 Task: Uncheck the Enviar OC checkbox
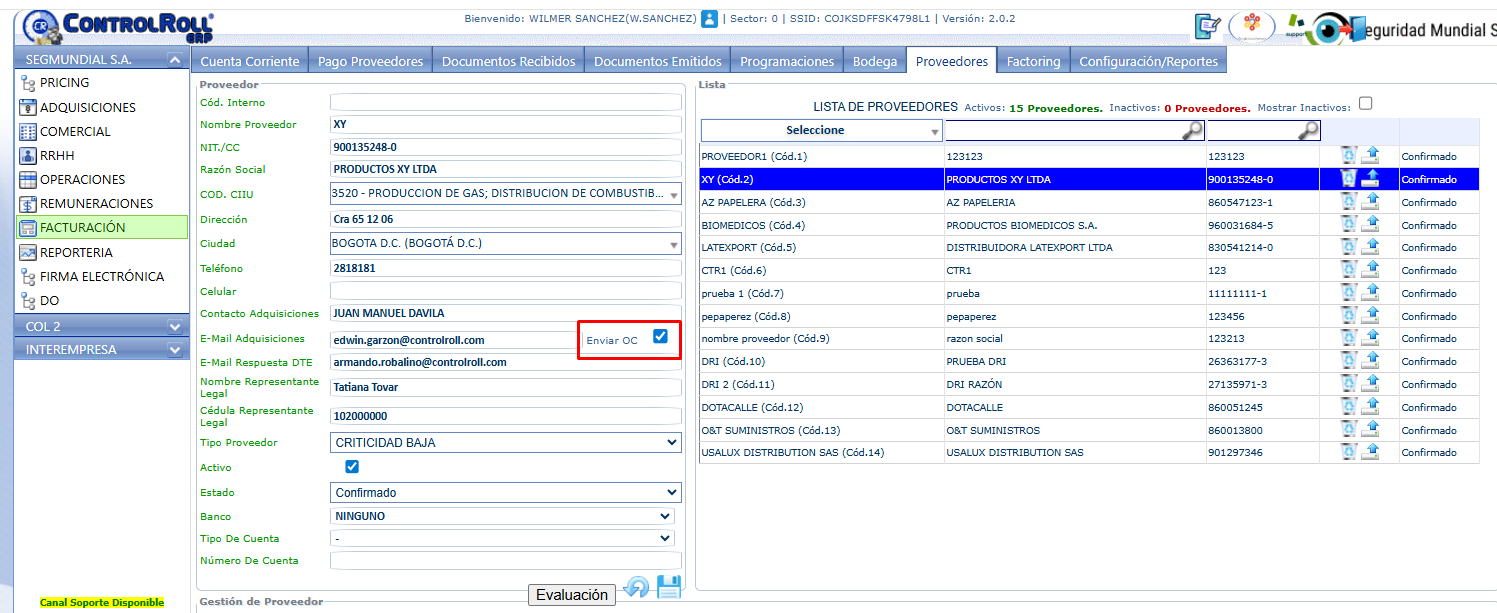(660, 337)
